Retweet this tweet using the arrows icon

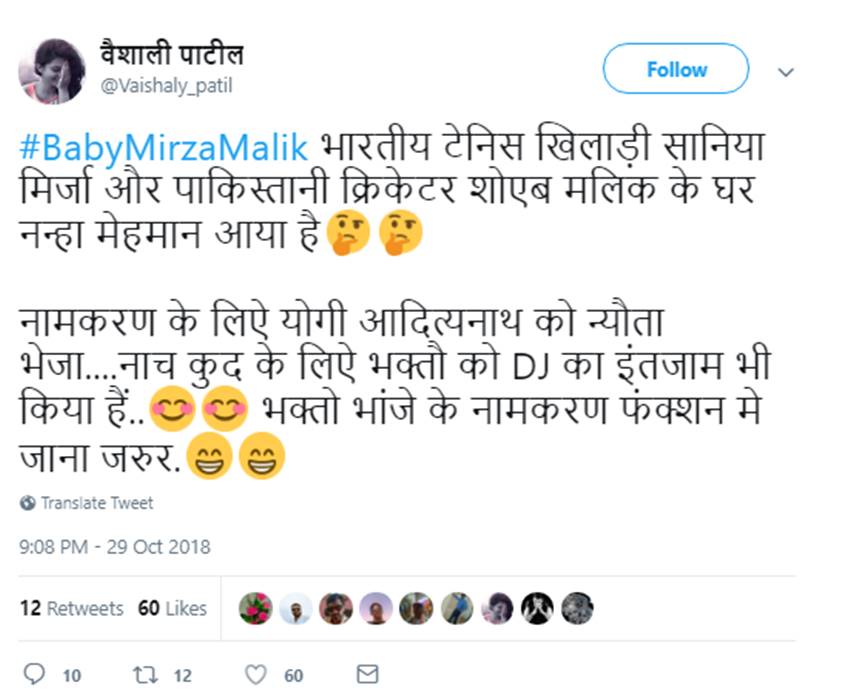tap(146, 675)
